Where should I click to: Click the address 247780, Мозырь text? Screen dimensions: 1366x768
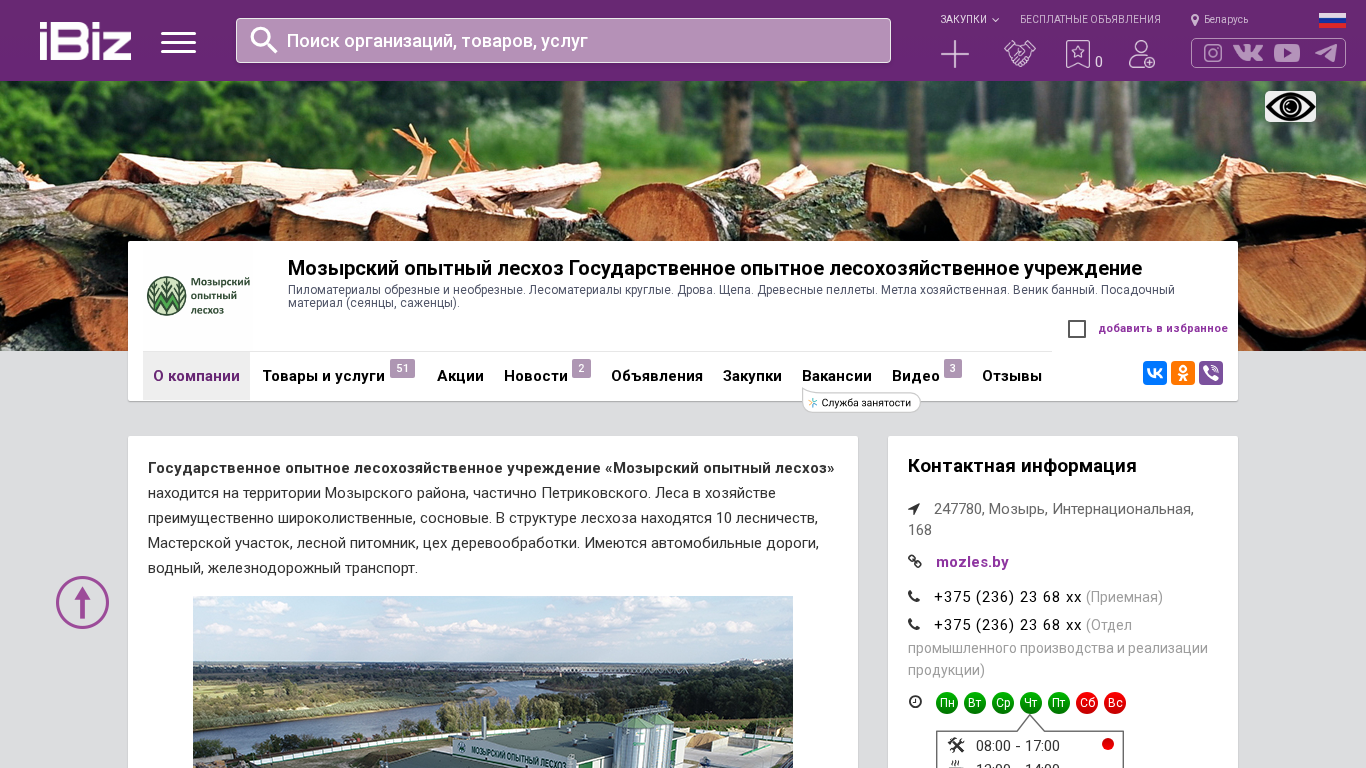1051,519
